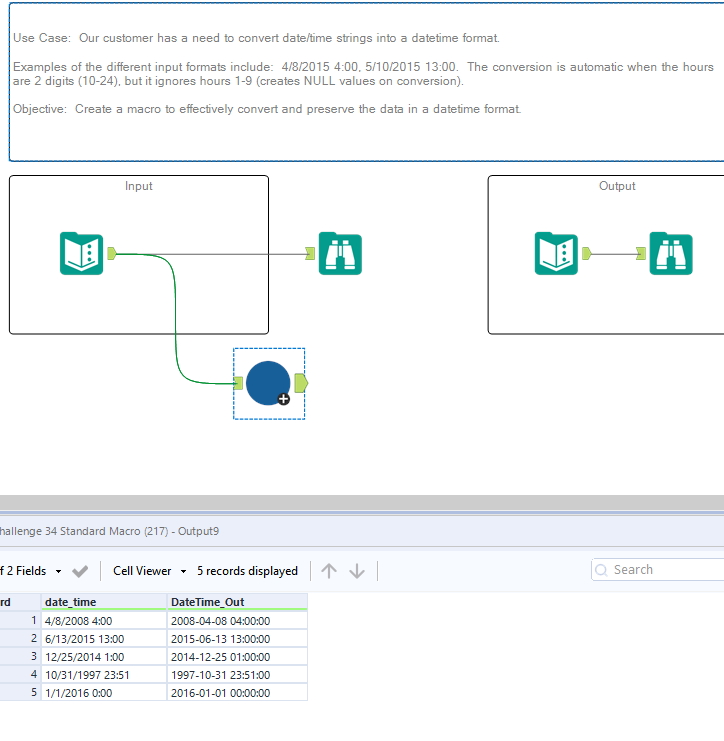Select record row number 5
This screenshot has width=724, height=741.
click(20, 692)
